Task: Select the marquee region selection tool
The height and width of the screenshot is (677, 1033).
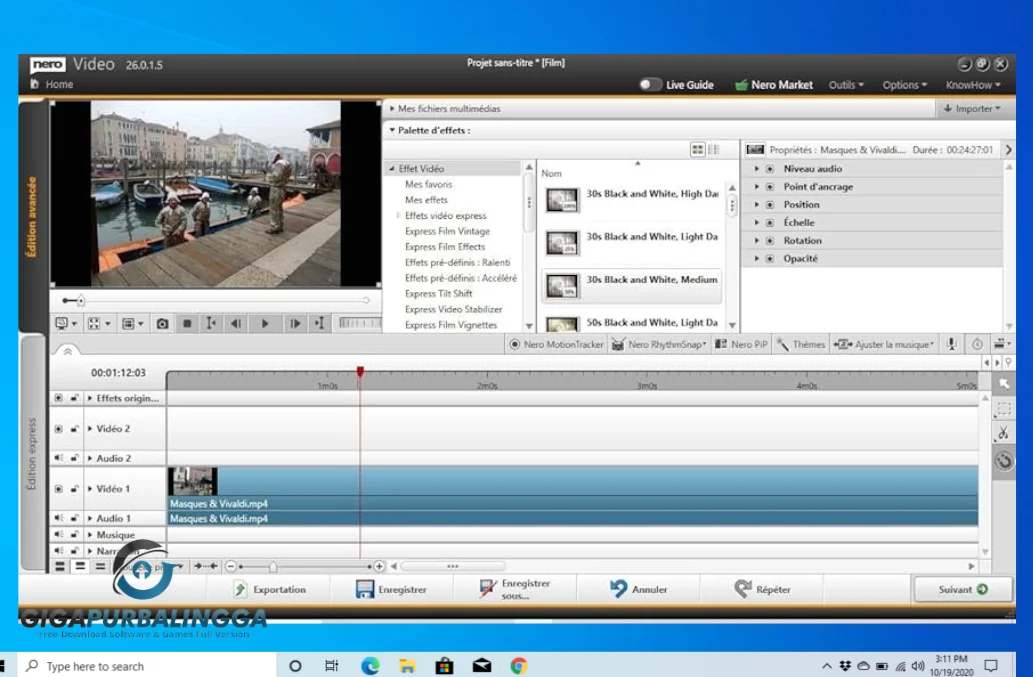Action: [1003, 409]
